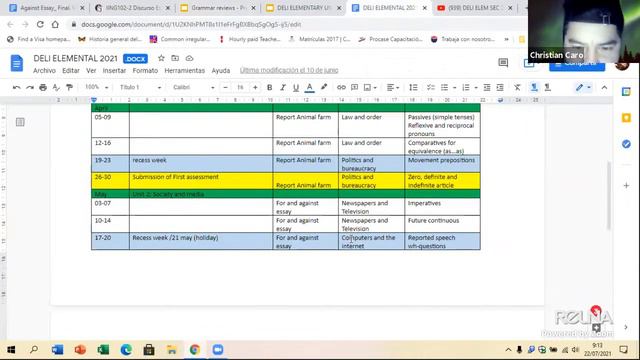This screenshot has height=360, width=640.
Task: Insert a link with the chain icon
Action: 341,87
